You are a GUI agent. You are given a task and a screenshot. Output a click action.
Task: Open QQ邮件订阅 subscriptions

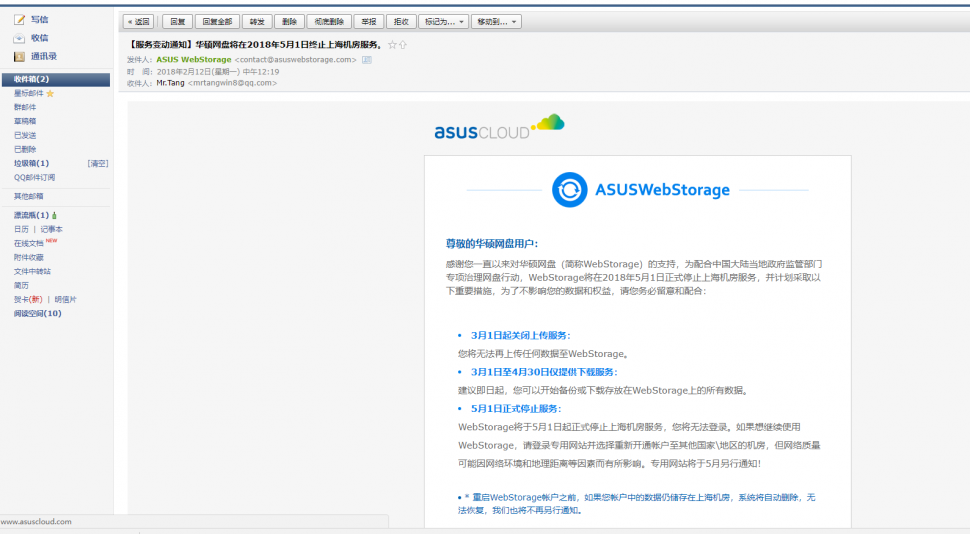pyautogui.click(x=34, y=178)
